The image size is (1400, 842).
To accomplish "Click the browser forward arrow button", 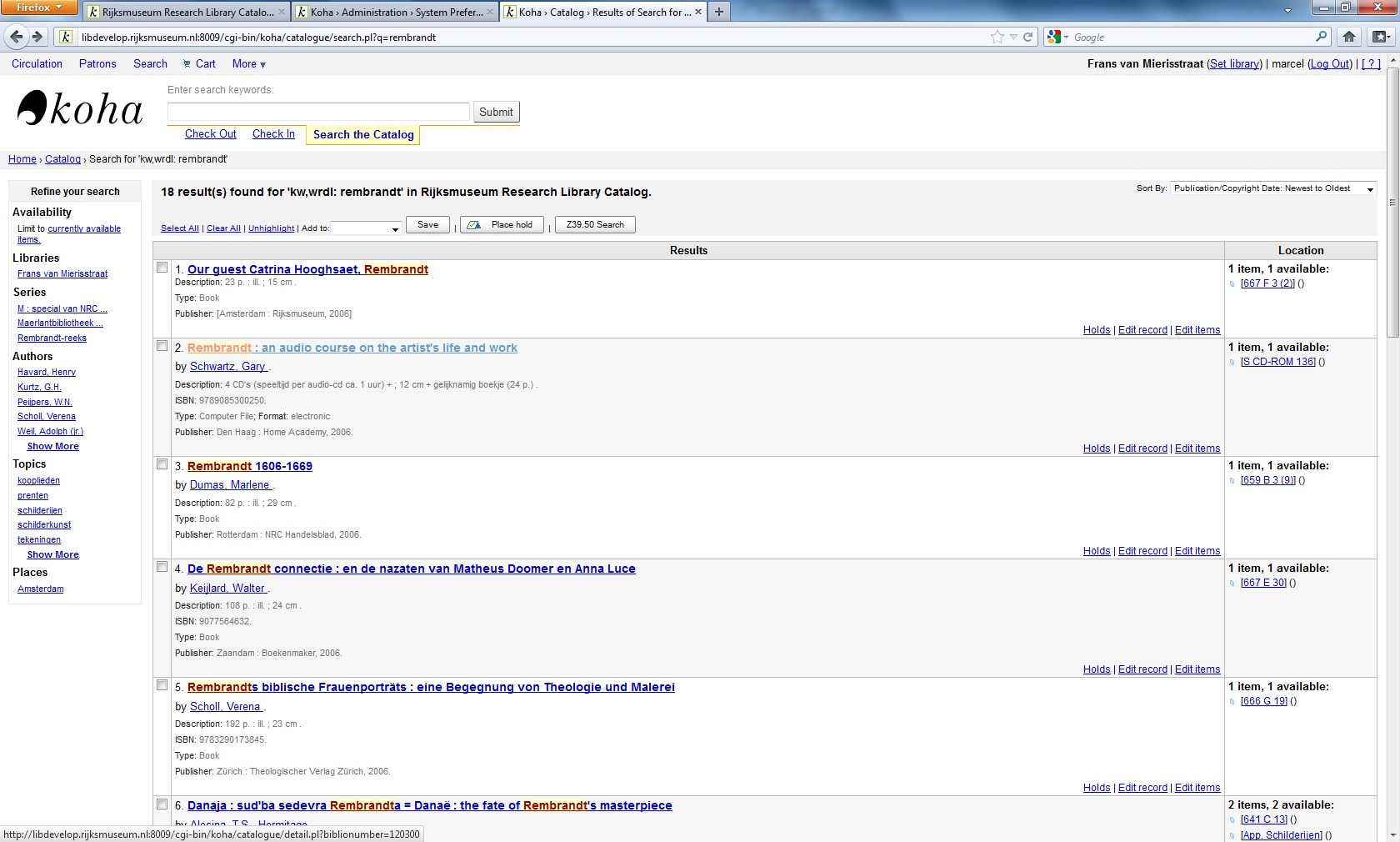I will coord(37,37).
